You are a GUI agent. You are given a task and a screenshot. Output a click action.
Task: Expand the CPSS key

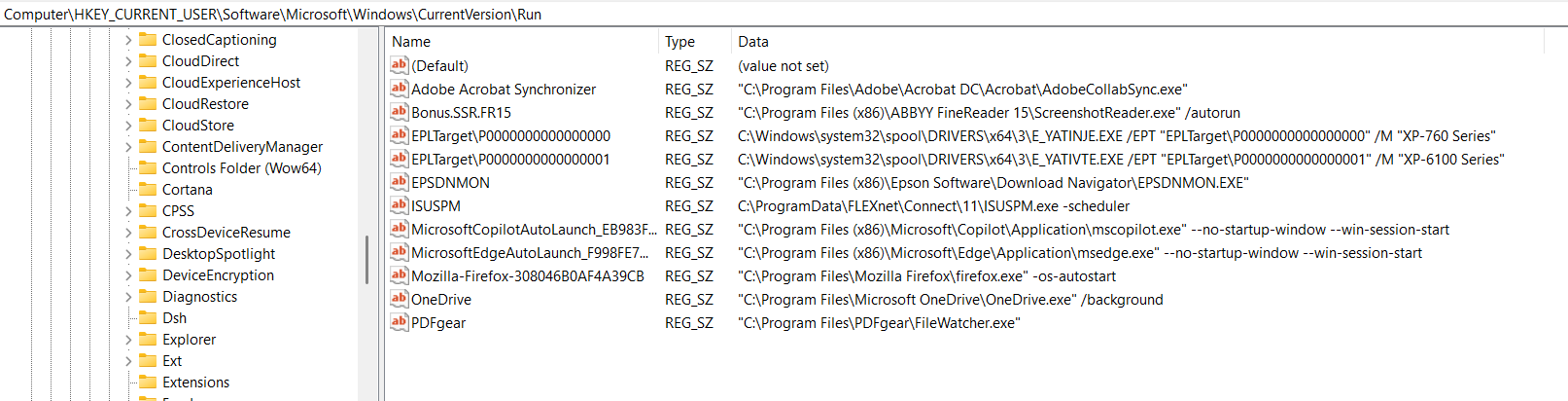128,211
